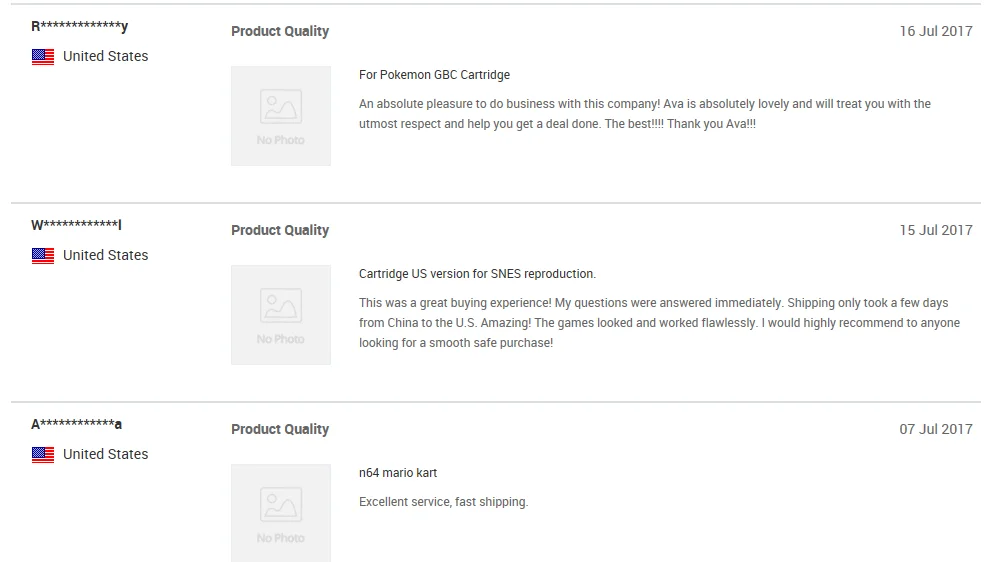This screenshot has width=986, height=562.
Task: Click reviewer name A************a
Action: (76, 424)
